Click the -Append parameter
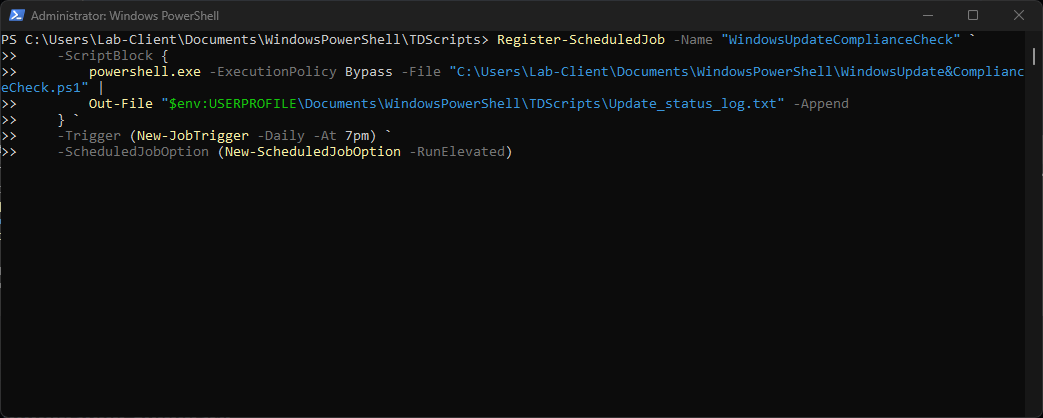1043x418 pixels. [821, 104]
